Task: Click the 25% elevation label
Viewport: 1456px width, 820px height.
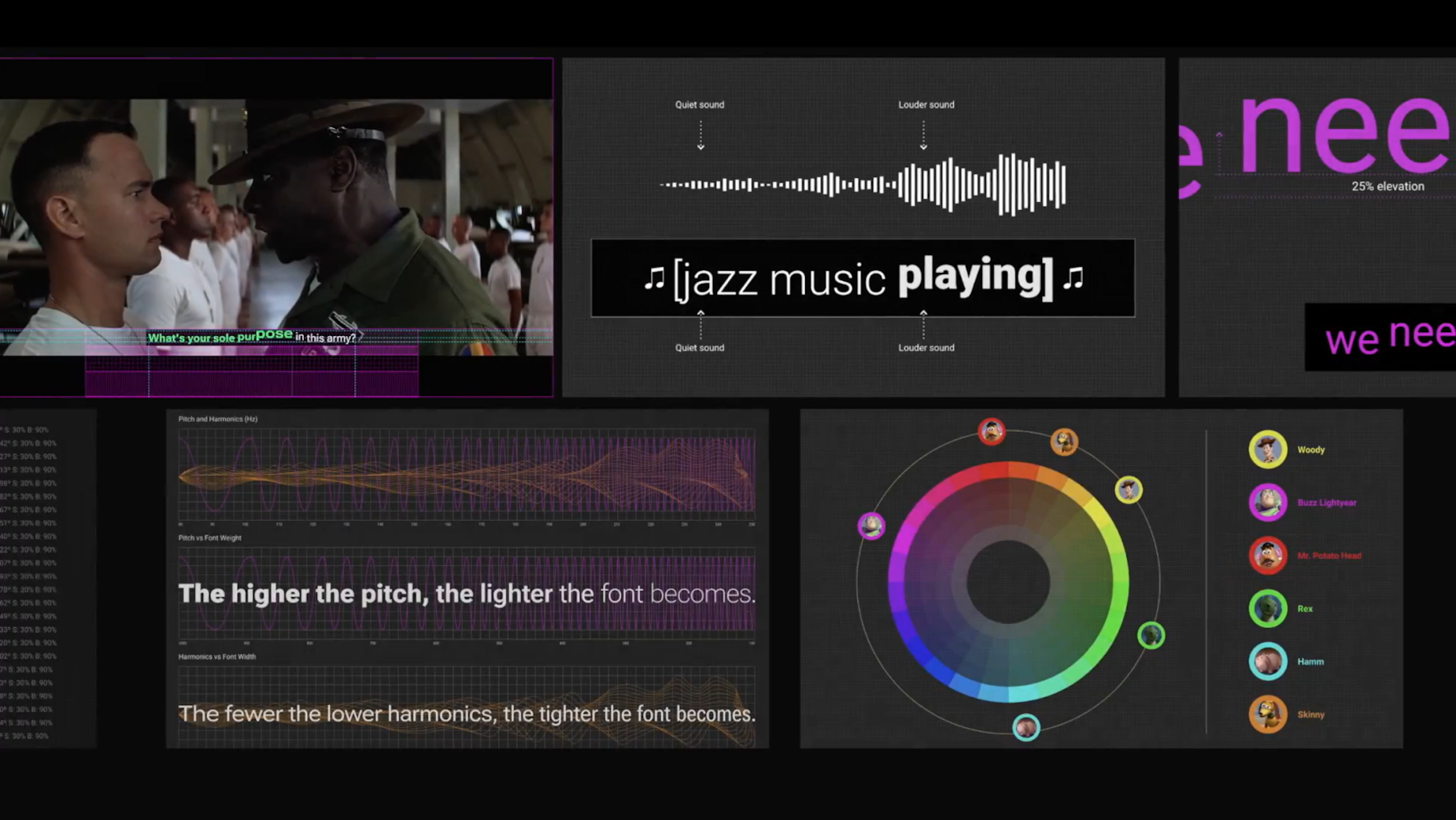Action: point(1388,187)
